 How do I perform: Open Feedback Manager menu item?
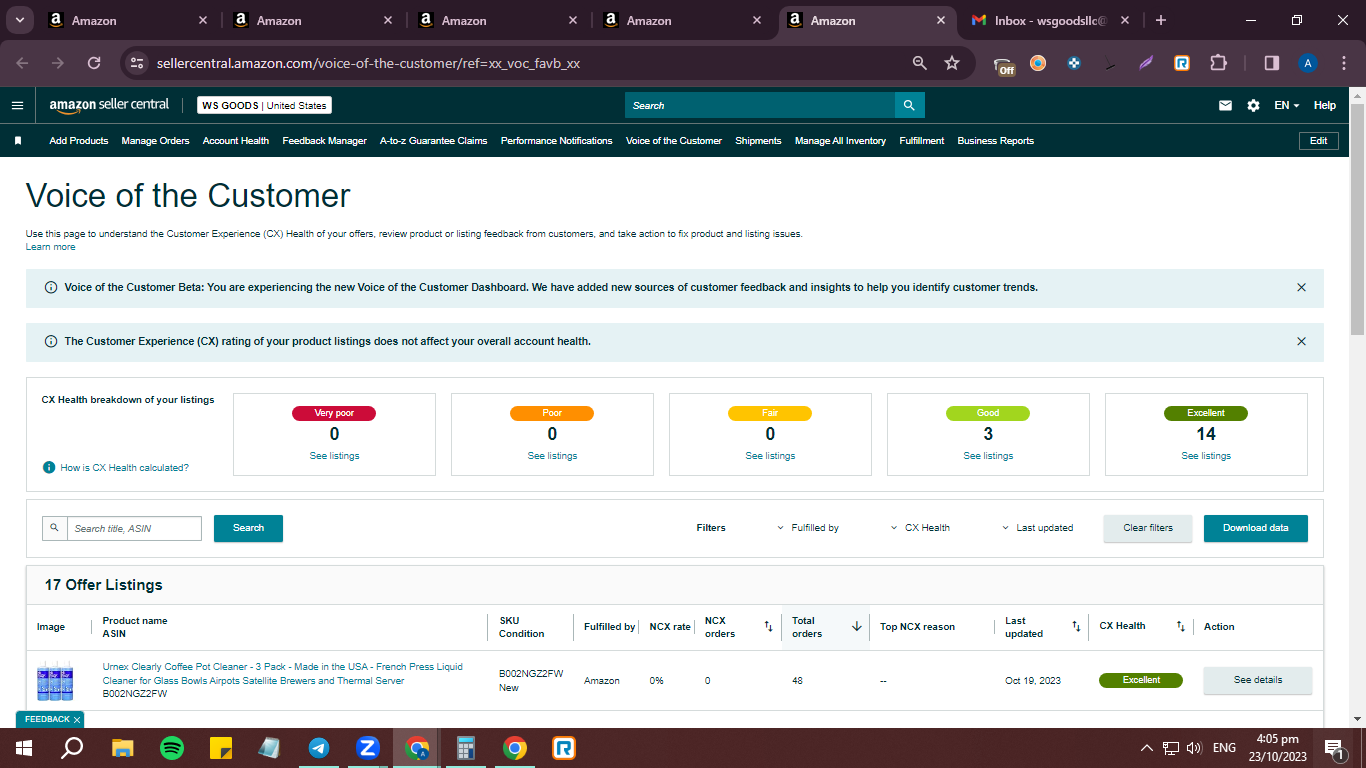pyautogui.click(x=325, y=141)
